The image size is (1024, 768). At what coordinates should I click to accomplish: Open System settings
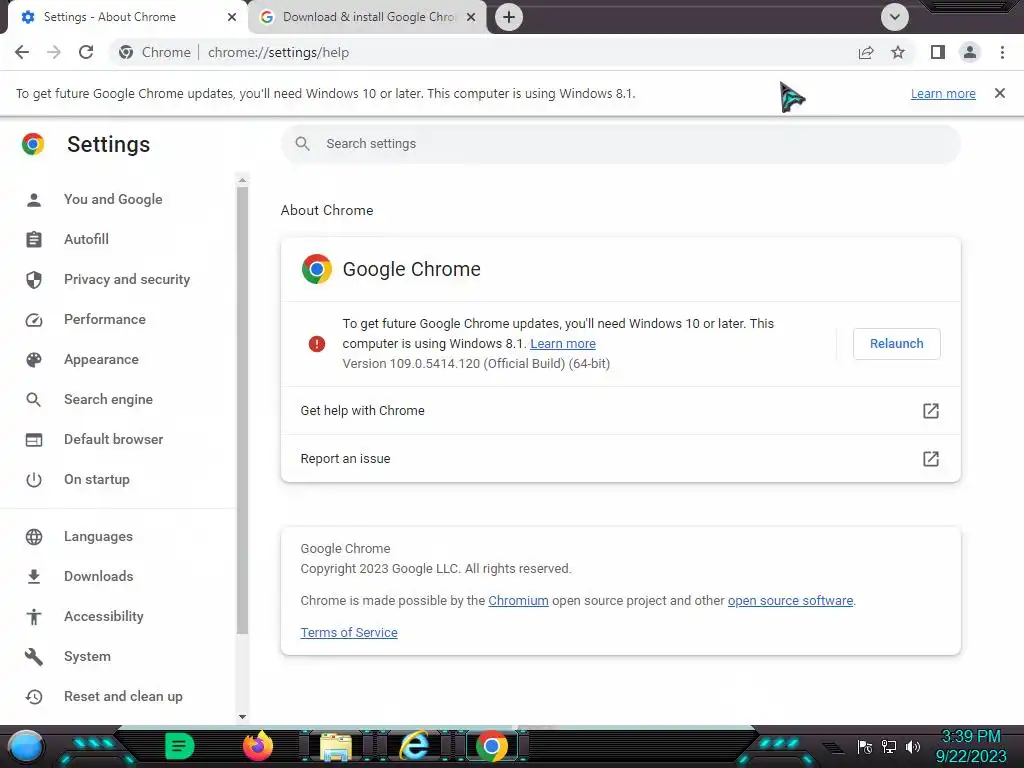pyautogui.click(x=87, y=656)
